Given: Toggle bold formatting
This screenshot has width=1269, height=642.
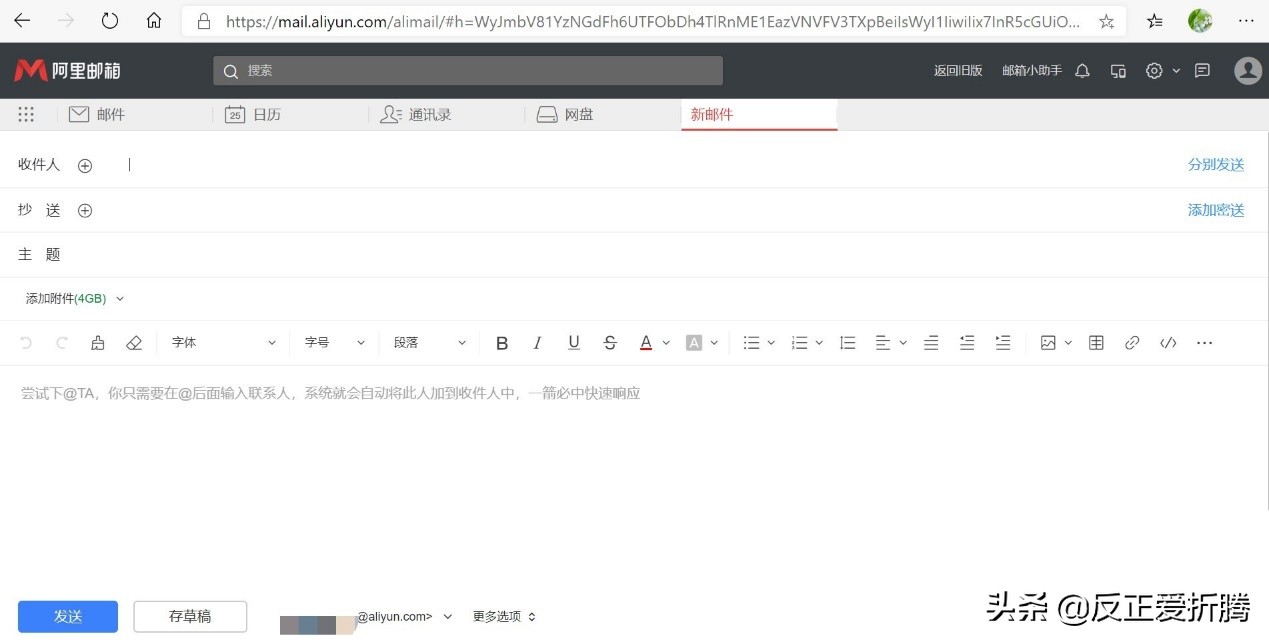Looking at the screenshot, I should 501,342.
